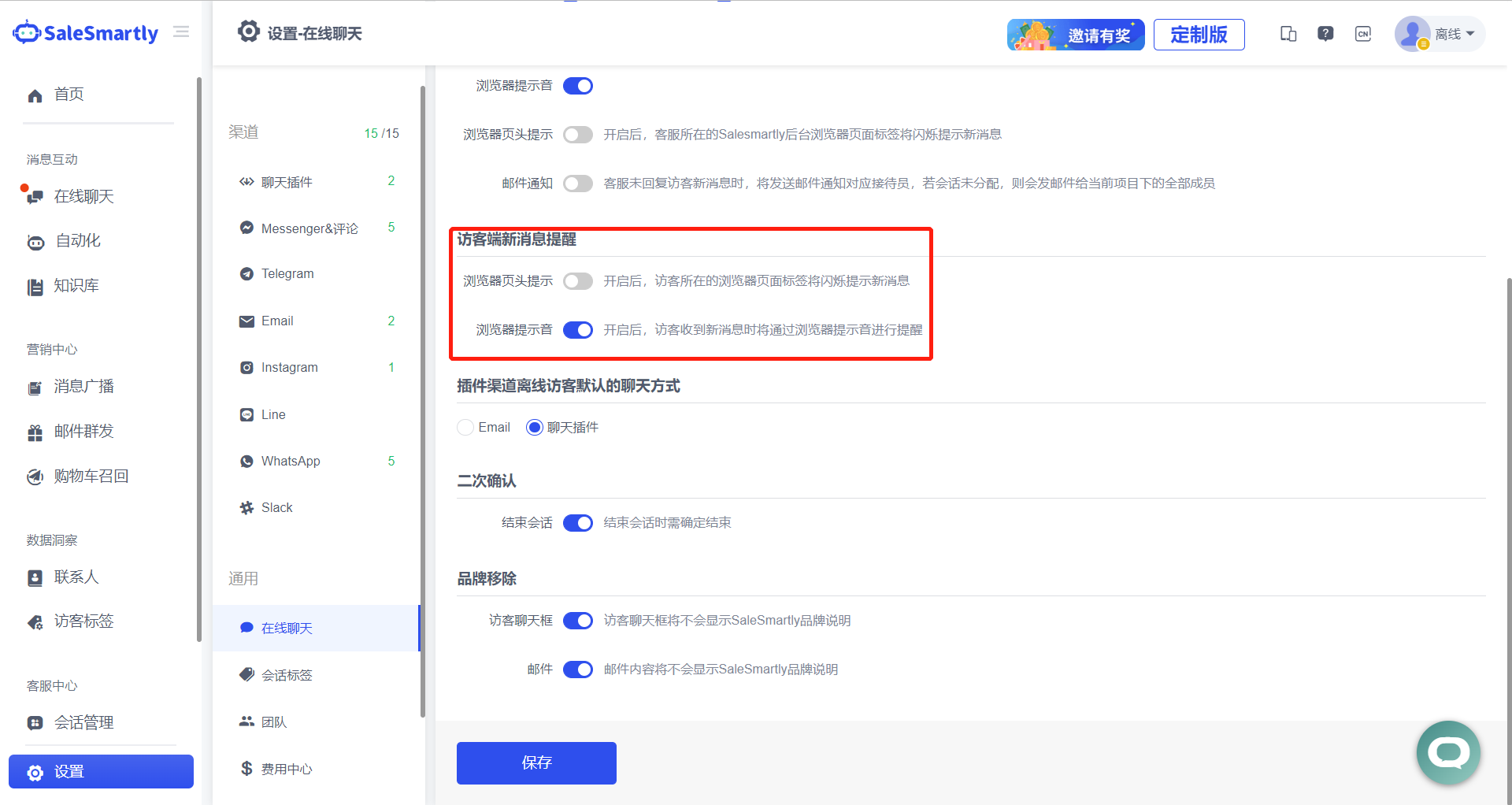The height and width of the screenshot is (805, 1512).
Task: Go to Knowledge Base (知识库) in sidebar
Action: (x=76, y=286)
